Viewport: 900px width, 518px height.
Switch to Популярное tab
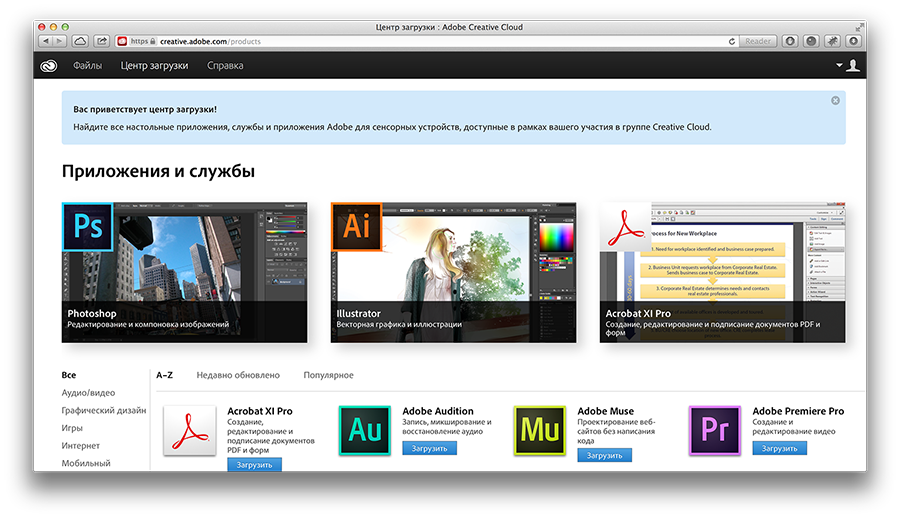328,375
